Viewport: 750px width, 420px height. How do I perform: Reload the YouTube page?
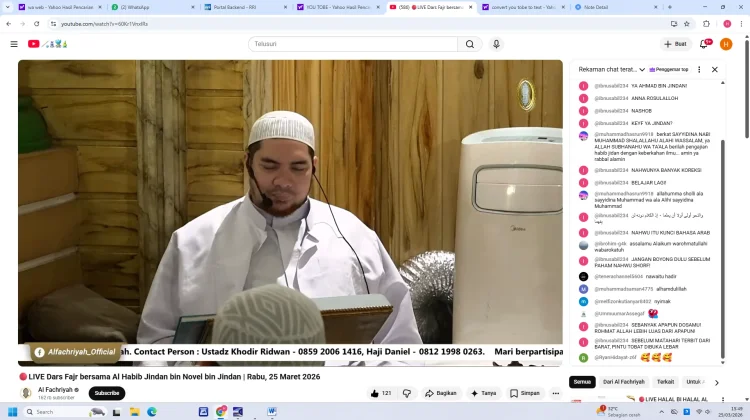(36, 23)
